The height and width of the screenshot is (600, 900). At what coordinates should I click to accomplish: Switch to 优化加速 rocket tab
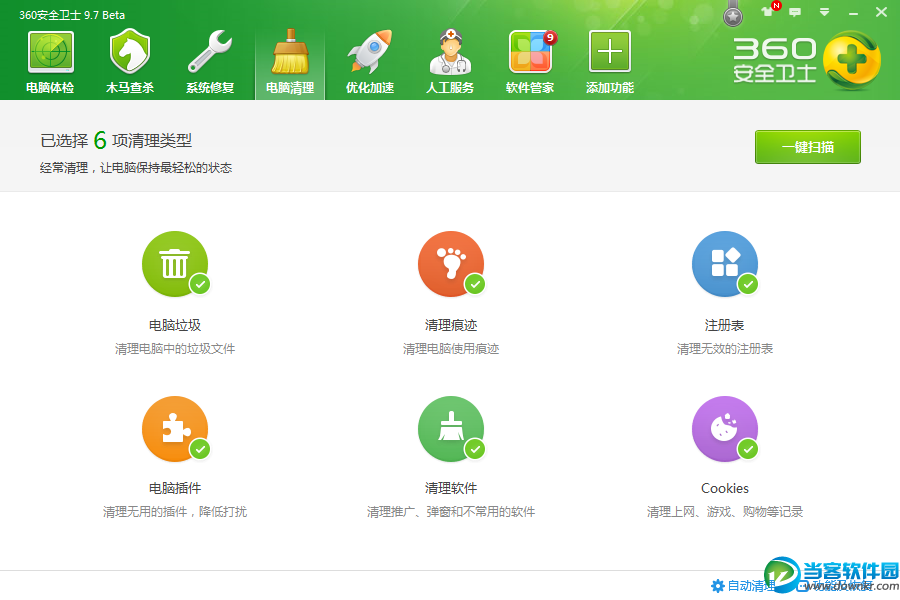click(370, 61)
